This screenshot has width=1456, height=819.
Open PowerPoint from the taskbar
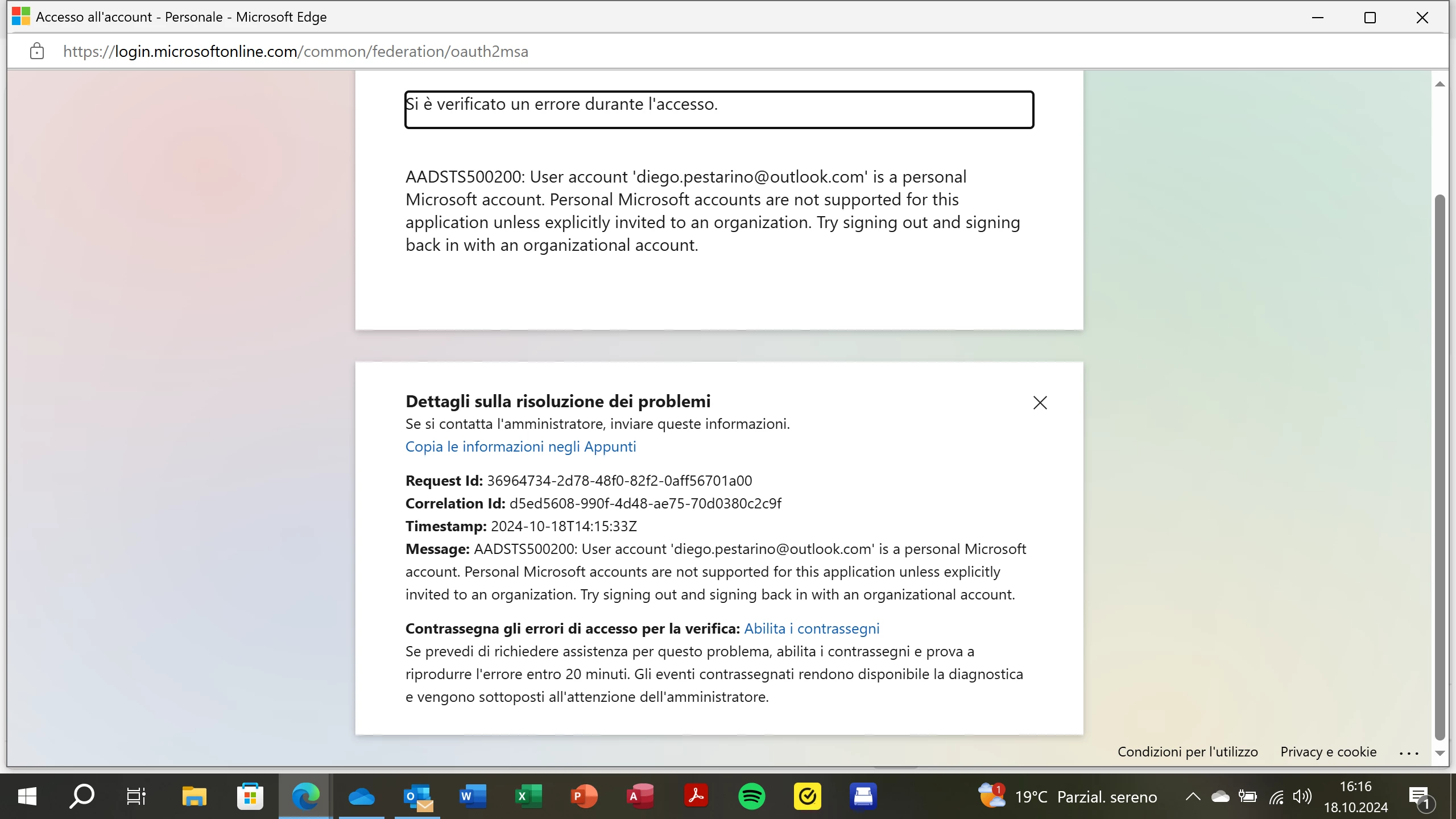pyautogui.click(x=584, y=796)
